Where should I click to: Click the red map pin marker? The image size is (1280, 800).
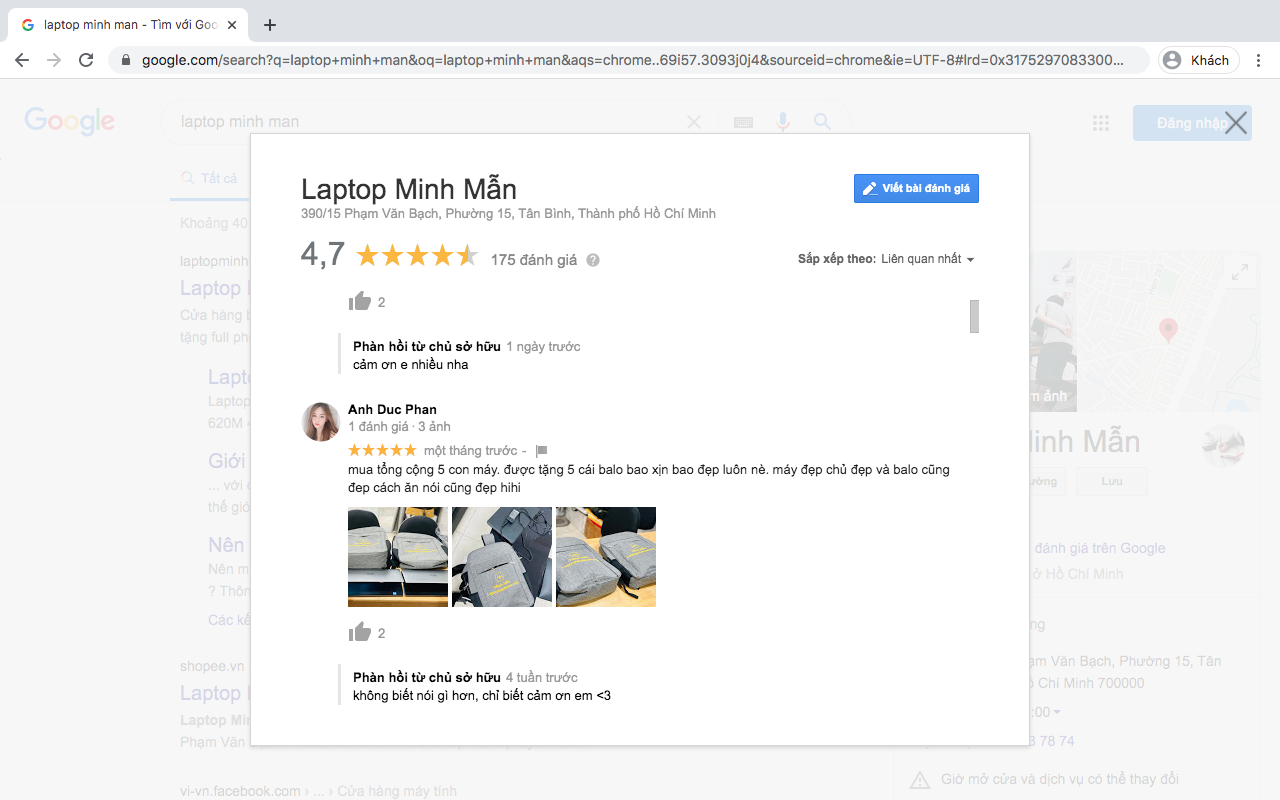[1167, 330]
